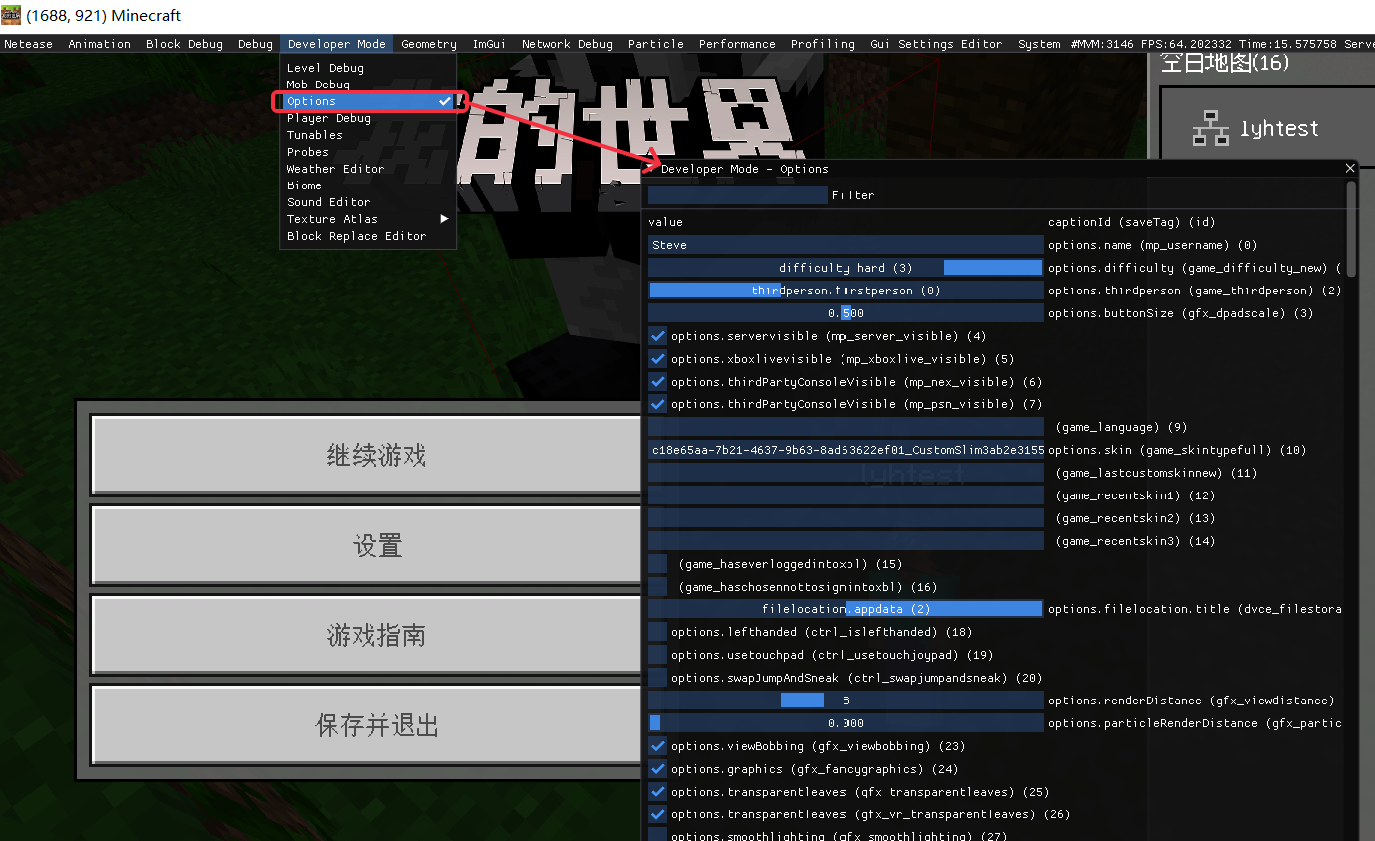This screenshot has width=1375, height=841.
Task: Open the Animation menu
Action: pyautogui.click(x=99, y=44)
